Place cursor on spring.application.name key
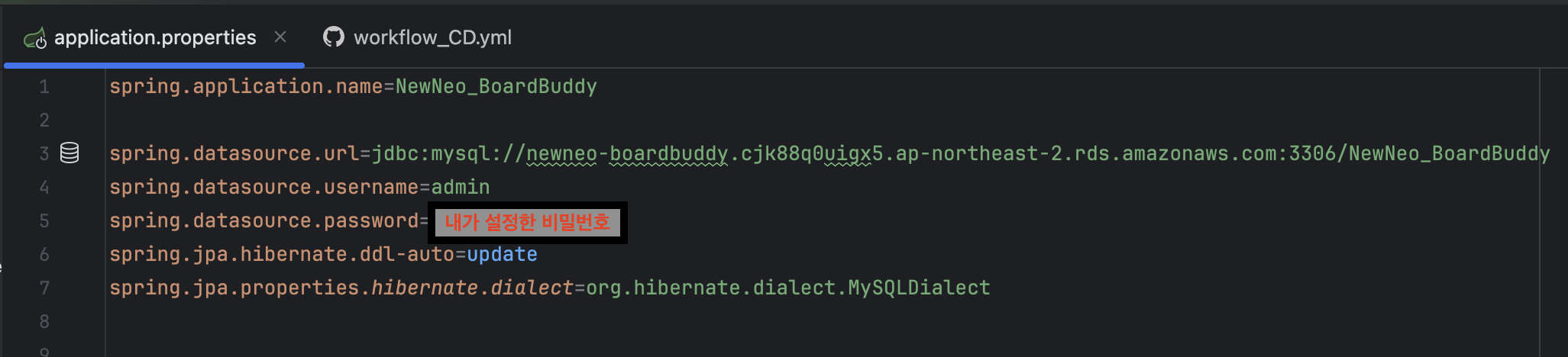 (246, 86)
